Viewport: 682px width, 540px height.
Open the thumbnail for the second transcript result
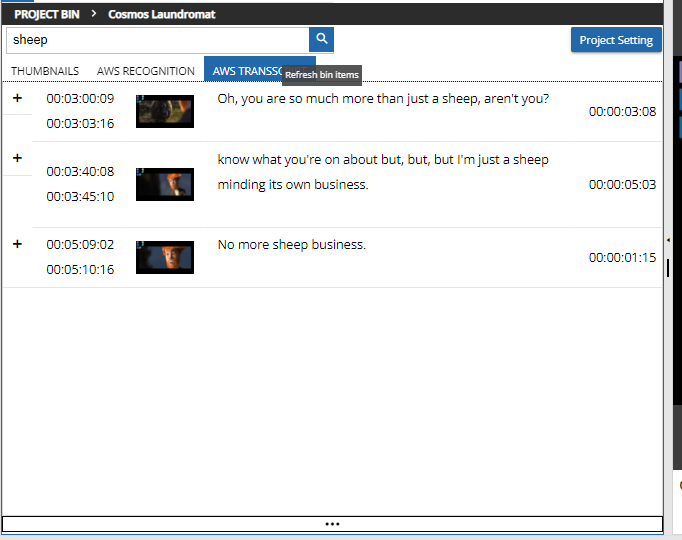164,184
